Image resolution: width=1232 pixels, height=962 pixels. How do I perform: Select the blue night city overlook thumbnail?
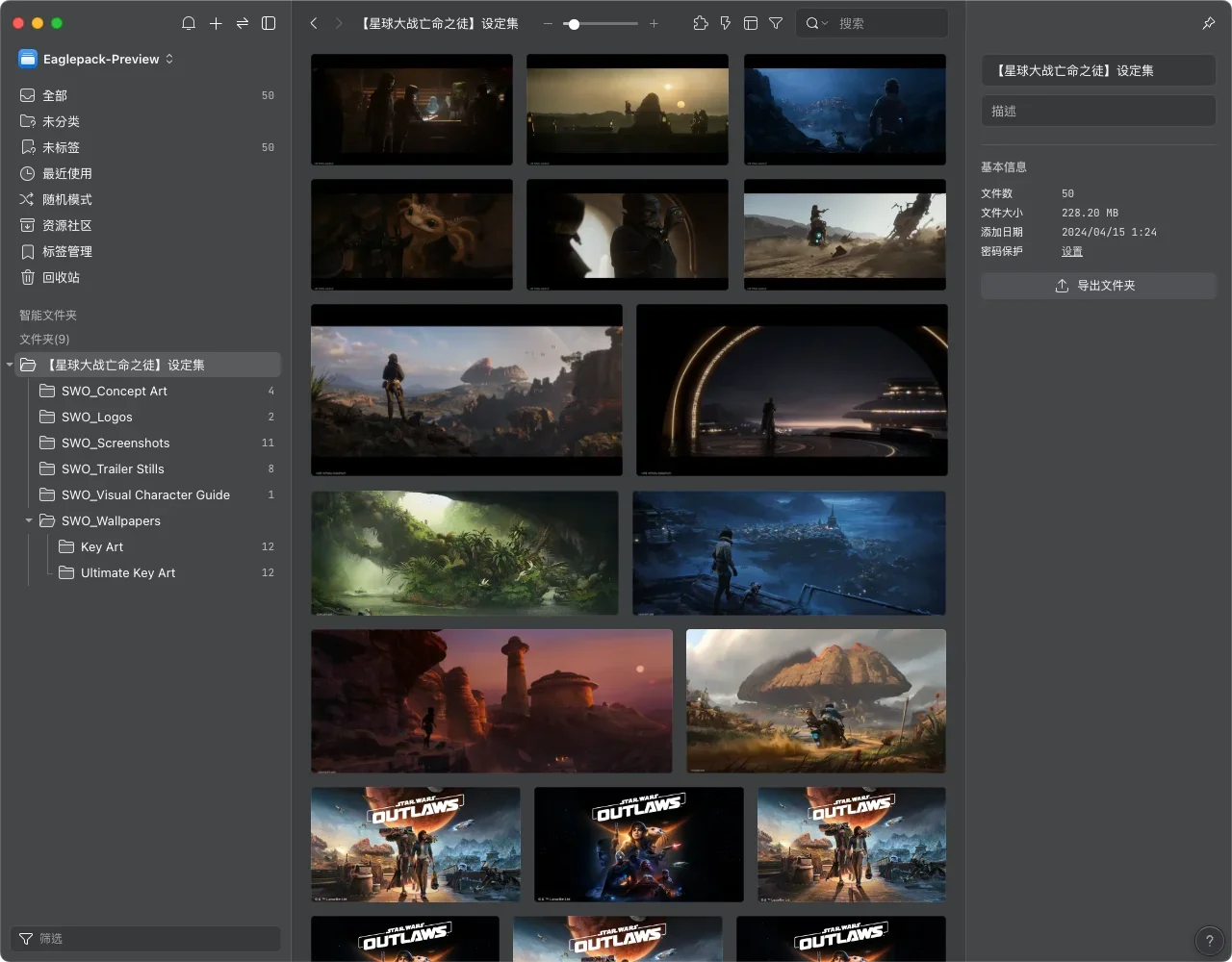click(x=789, y=553)
